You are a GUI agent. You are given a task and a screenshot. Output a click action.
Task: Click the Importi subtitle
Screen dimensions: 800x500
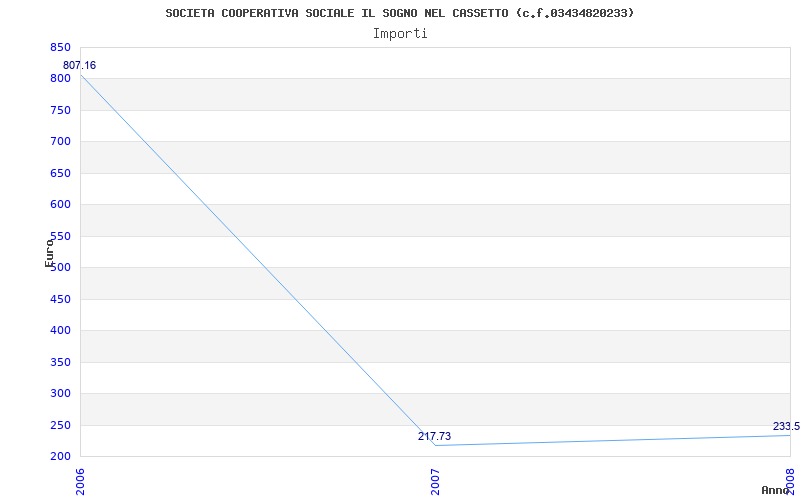(x=400, y=34)
